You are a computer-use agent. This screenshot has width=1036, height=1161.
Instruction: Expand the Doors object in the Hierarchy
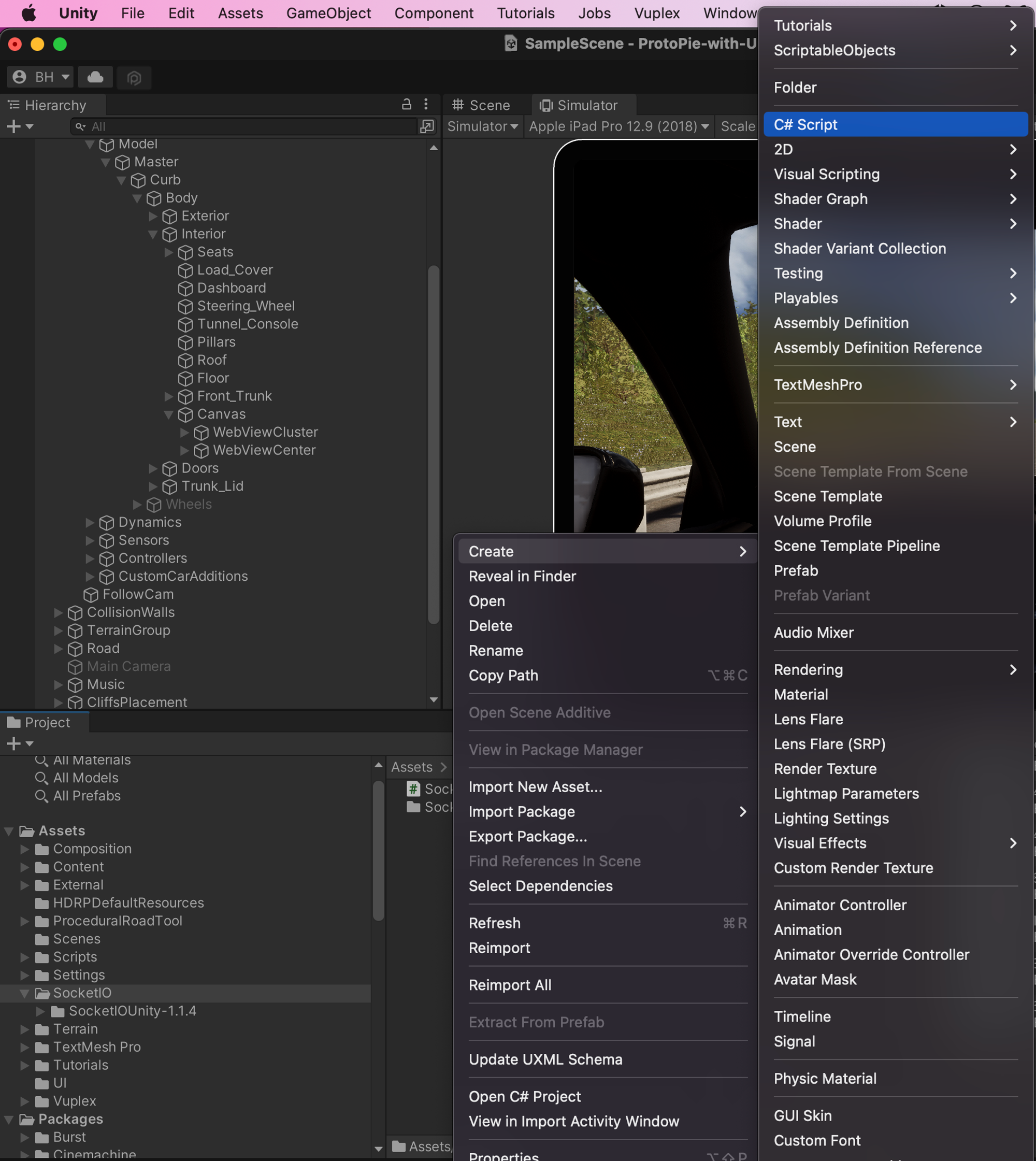(x=153, y=469)
